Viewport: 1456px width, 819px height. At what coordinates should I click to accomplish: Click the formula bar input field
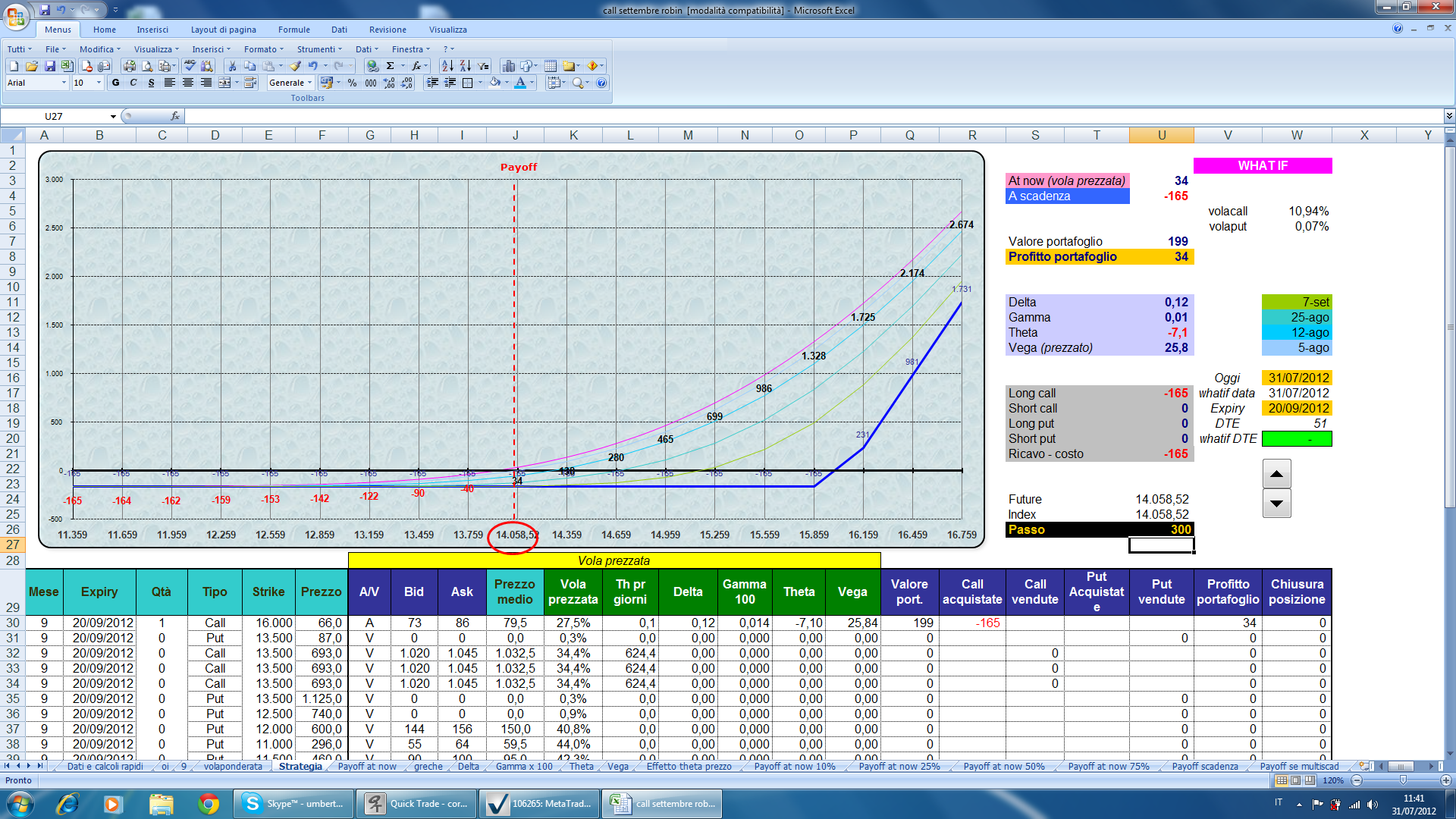pyautogui.click(x=814, y=116)
